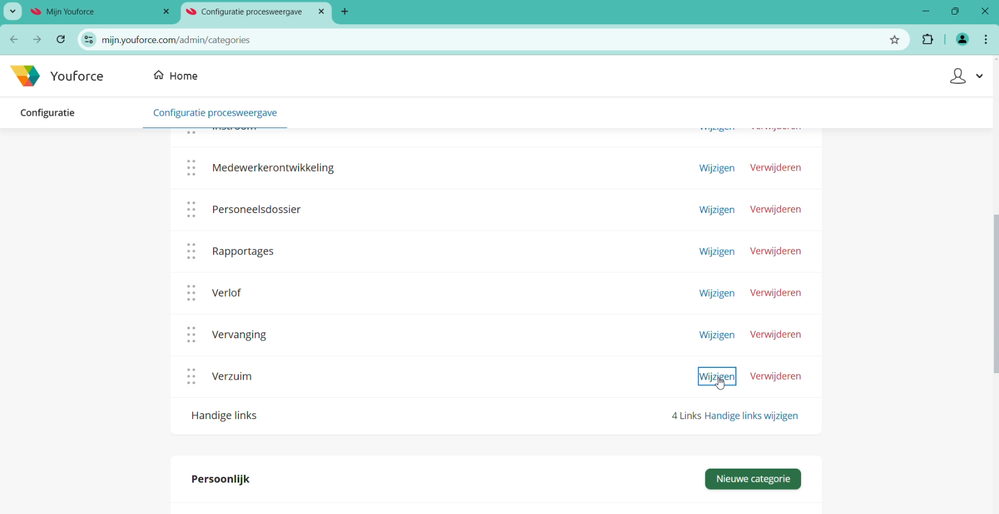Click the 4 Links count text
Screen dimensions: 999x514
686,416
